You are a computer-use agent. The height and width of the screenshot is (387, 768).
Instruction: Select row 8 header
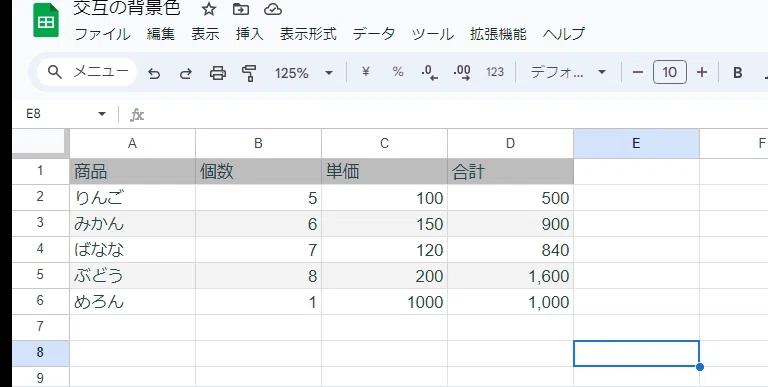click(x=41, y=353)
